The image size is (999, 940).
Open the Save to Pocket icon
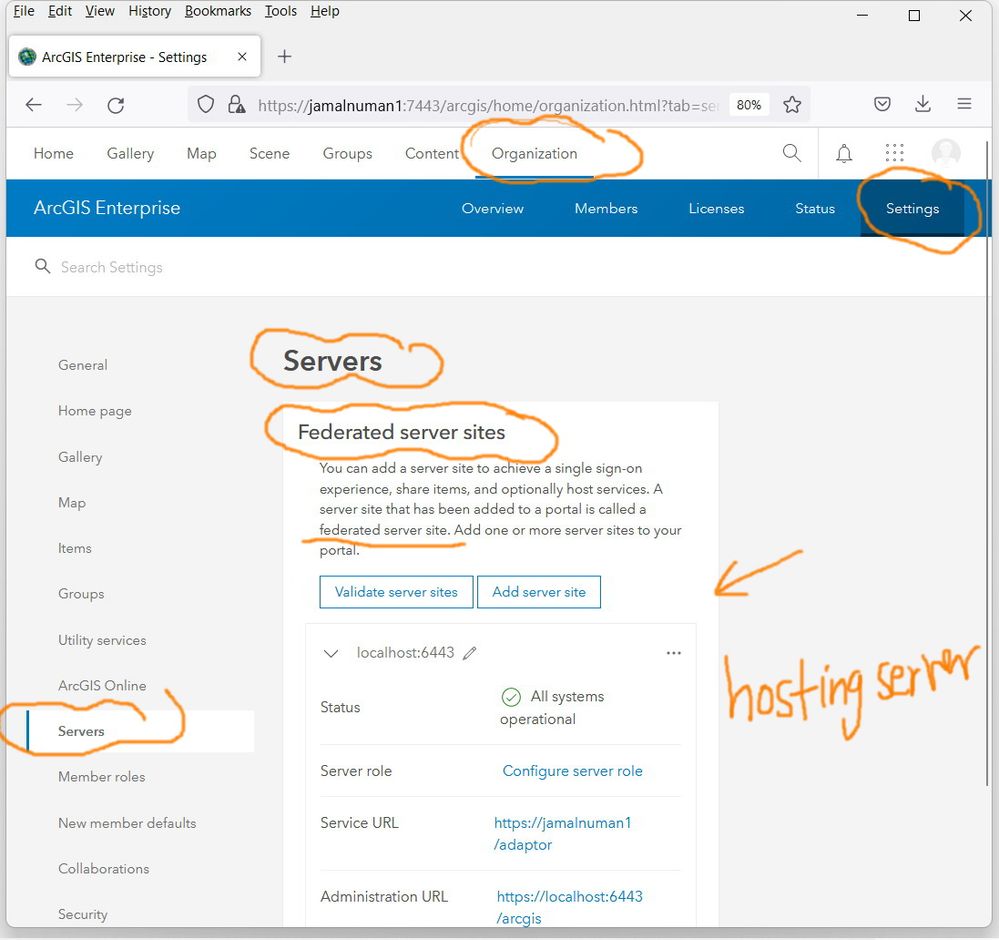(x=882, y=104)
